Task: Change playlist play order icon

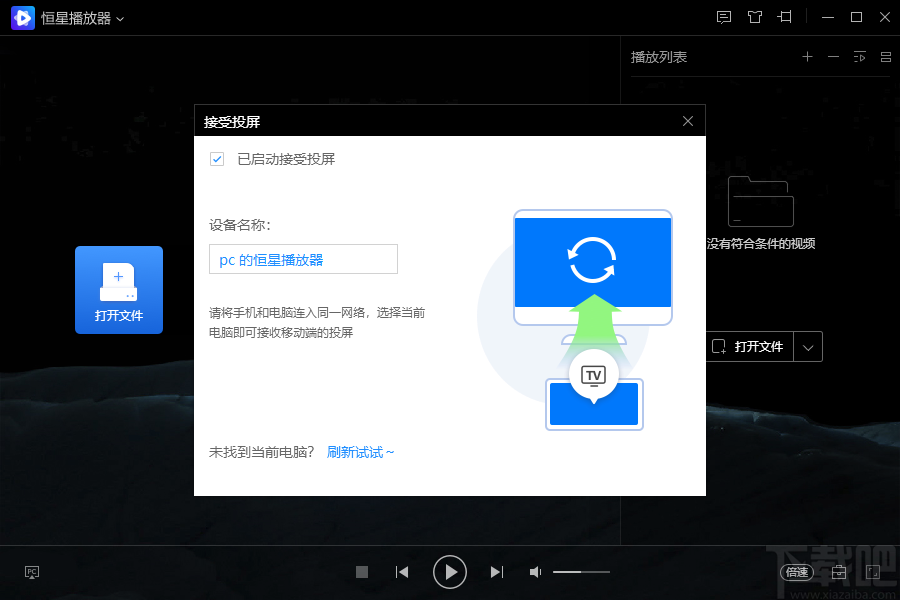Action: (859, 57)
